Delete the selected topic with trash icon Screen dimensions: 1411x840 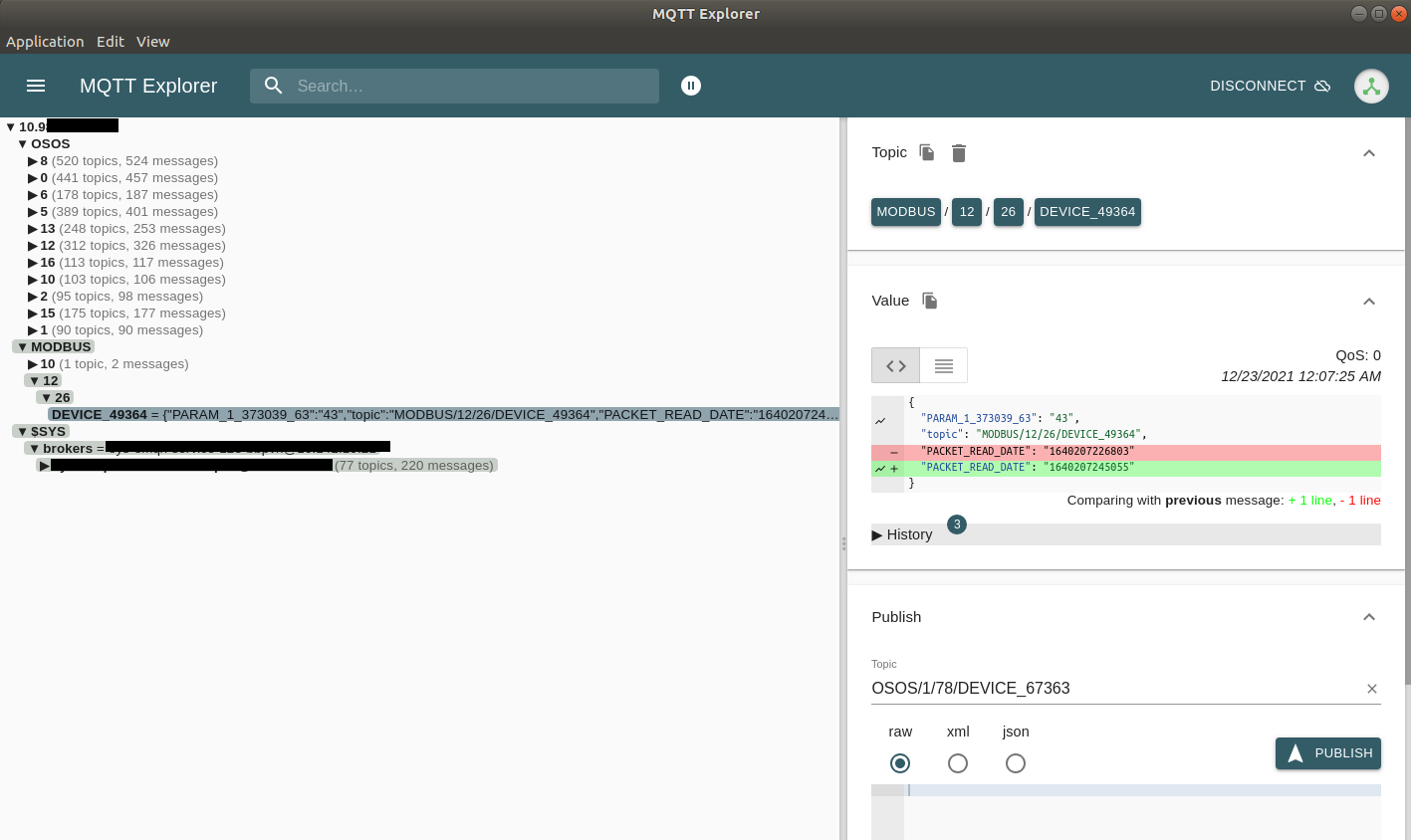(x=959, y=152)
